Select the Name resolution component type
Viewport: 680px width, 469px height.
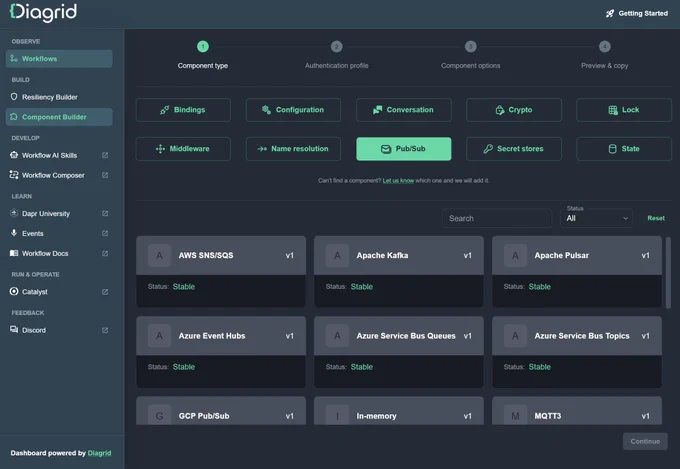coord(293,149)
